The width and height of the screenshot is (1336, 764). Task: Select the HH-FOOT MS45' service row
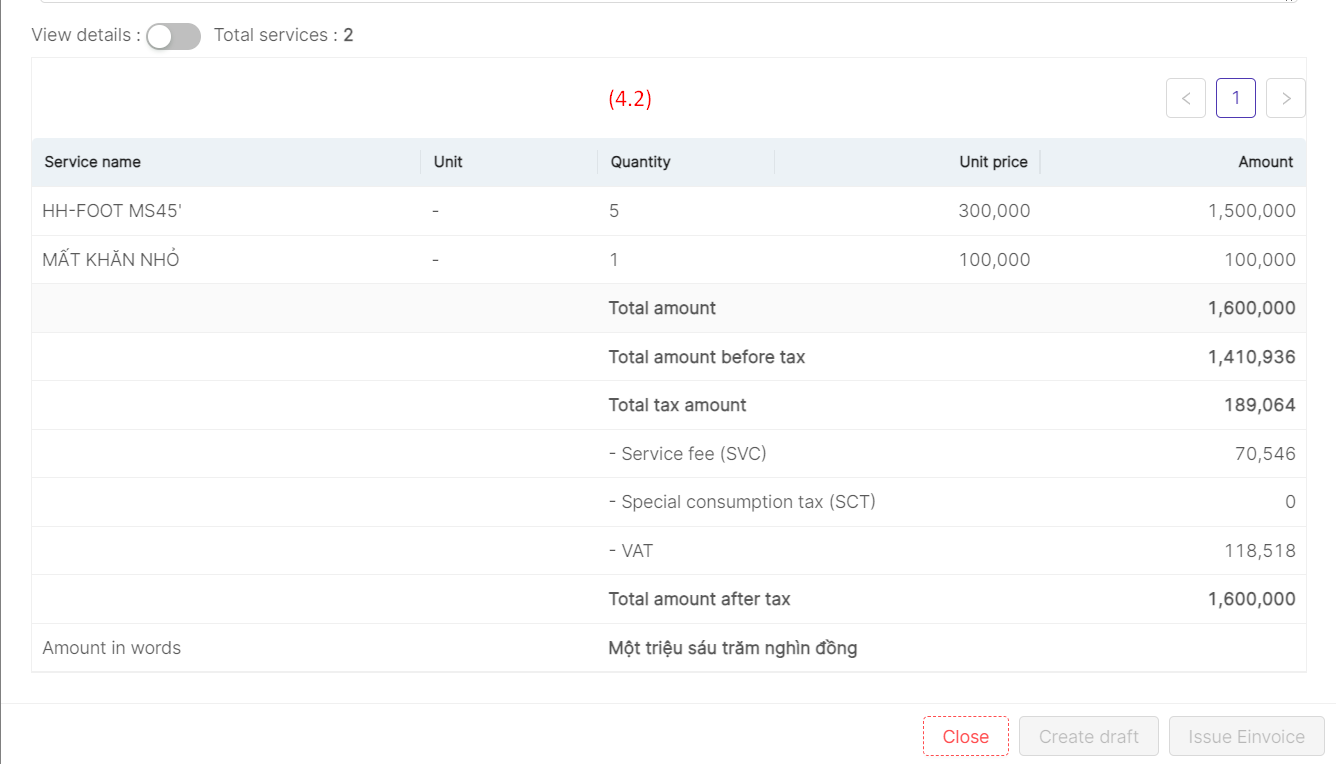[111, 211]
